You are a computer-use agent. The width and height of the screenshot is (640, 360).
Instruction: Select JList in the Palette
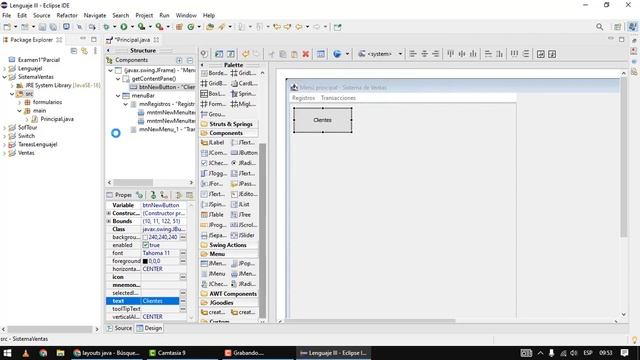(x=240, y=204)
